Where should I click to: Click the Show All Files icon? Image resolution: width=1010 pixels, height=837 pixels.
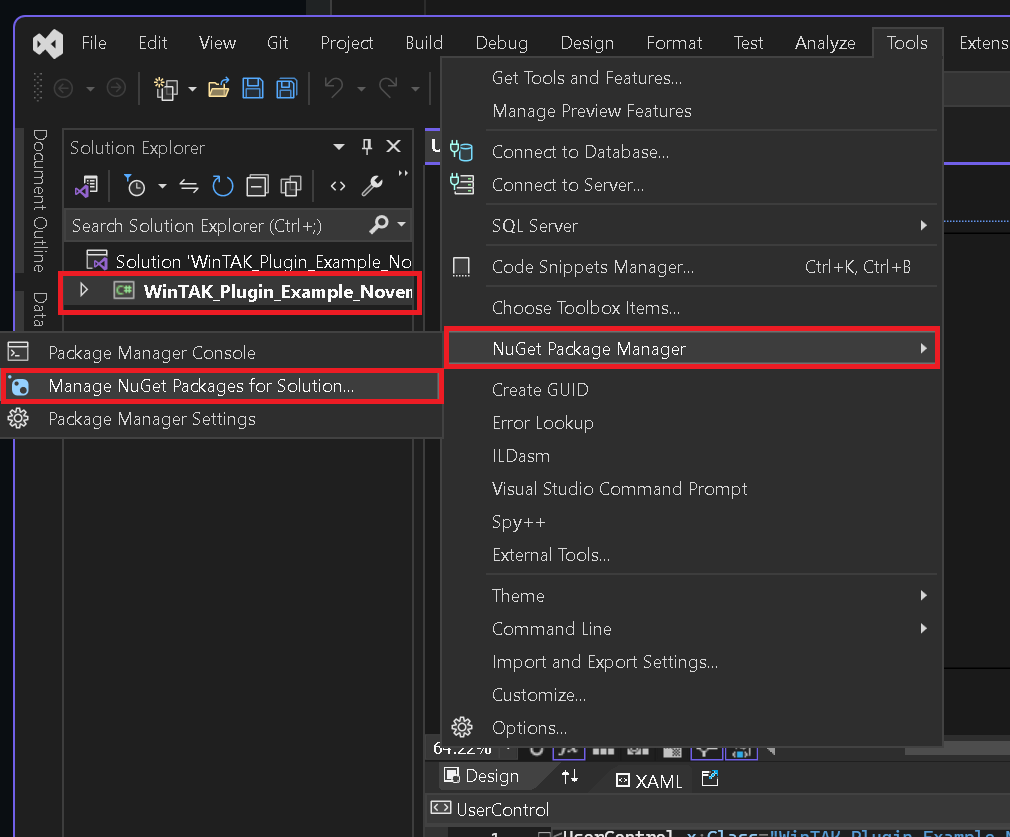point(291,186)
